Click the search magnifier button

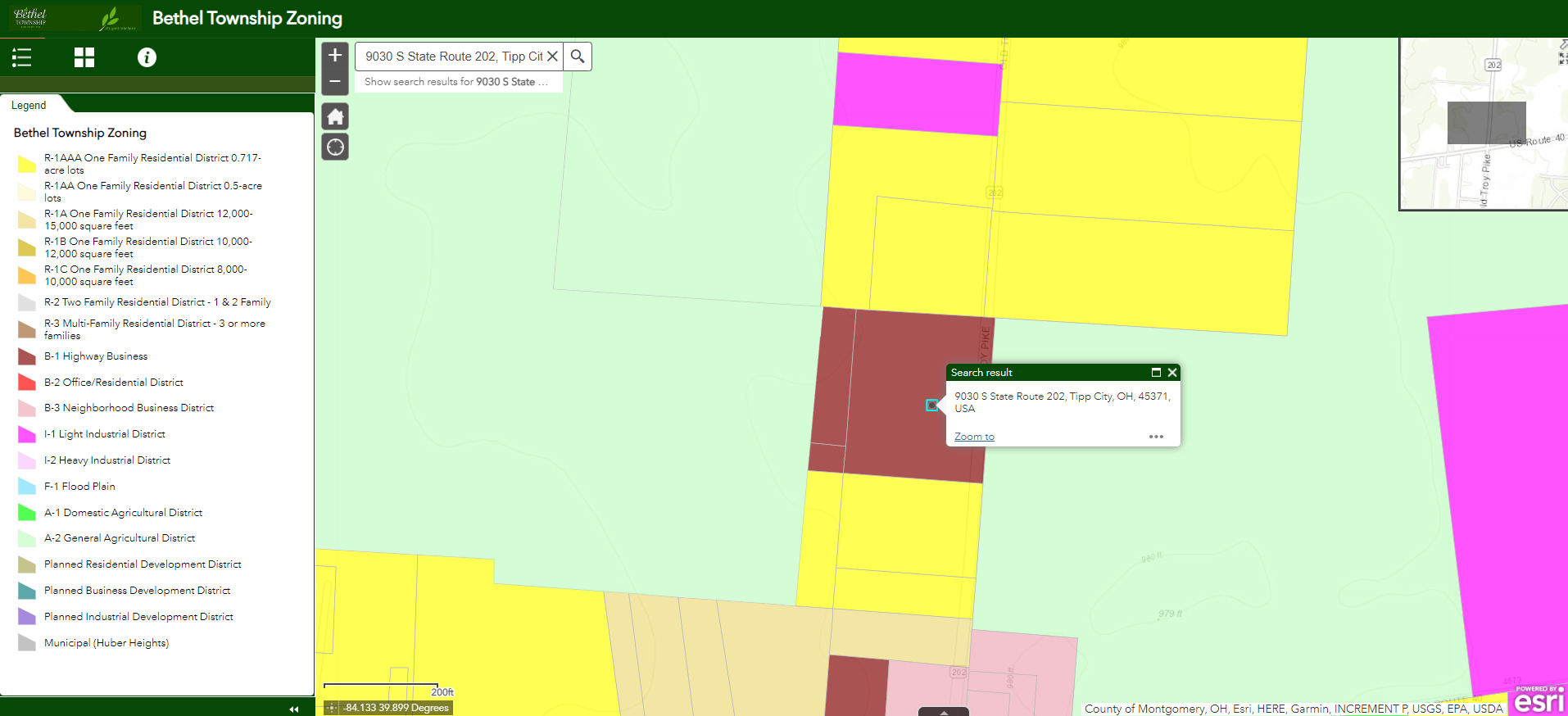click(578, 57)
